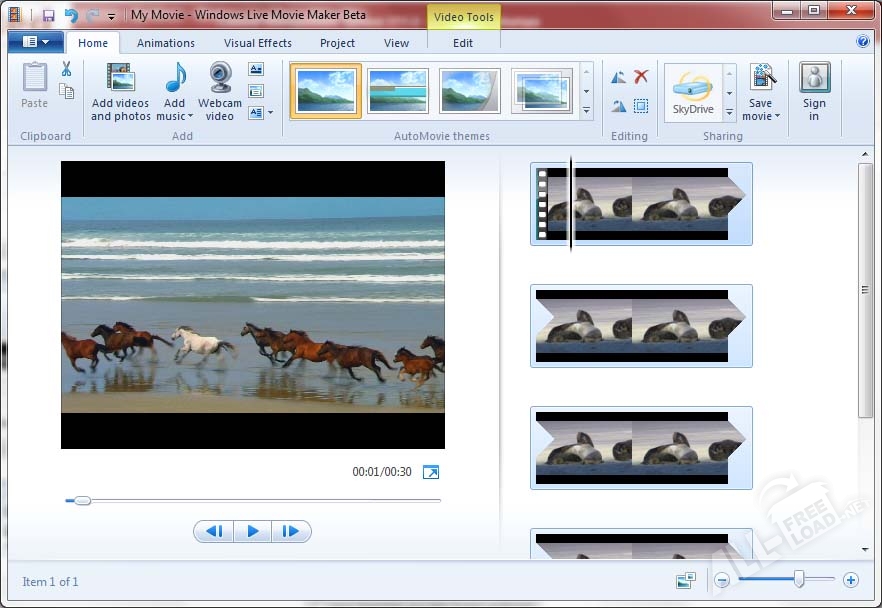Select the second video clip in storyboard
This screenshot has height=608, width=882.
(640, 325)
